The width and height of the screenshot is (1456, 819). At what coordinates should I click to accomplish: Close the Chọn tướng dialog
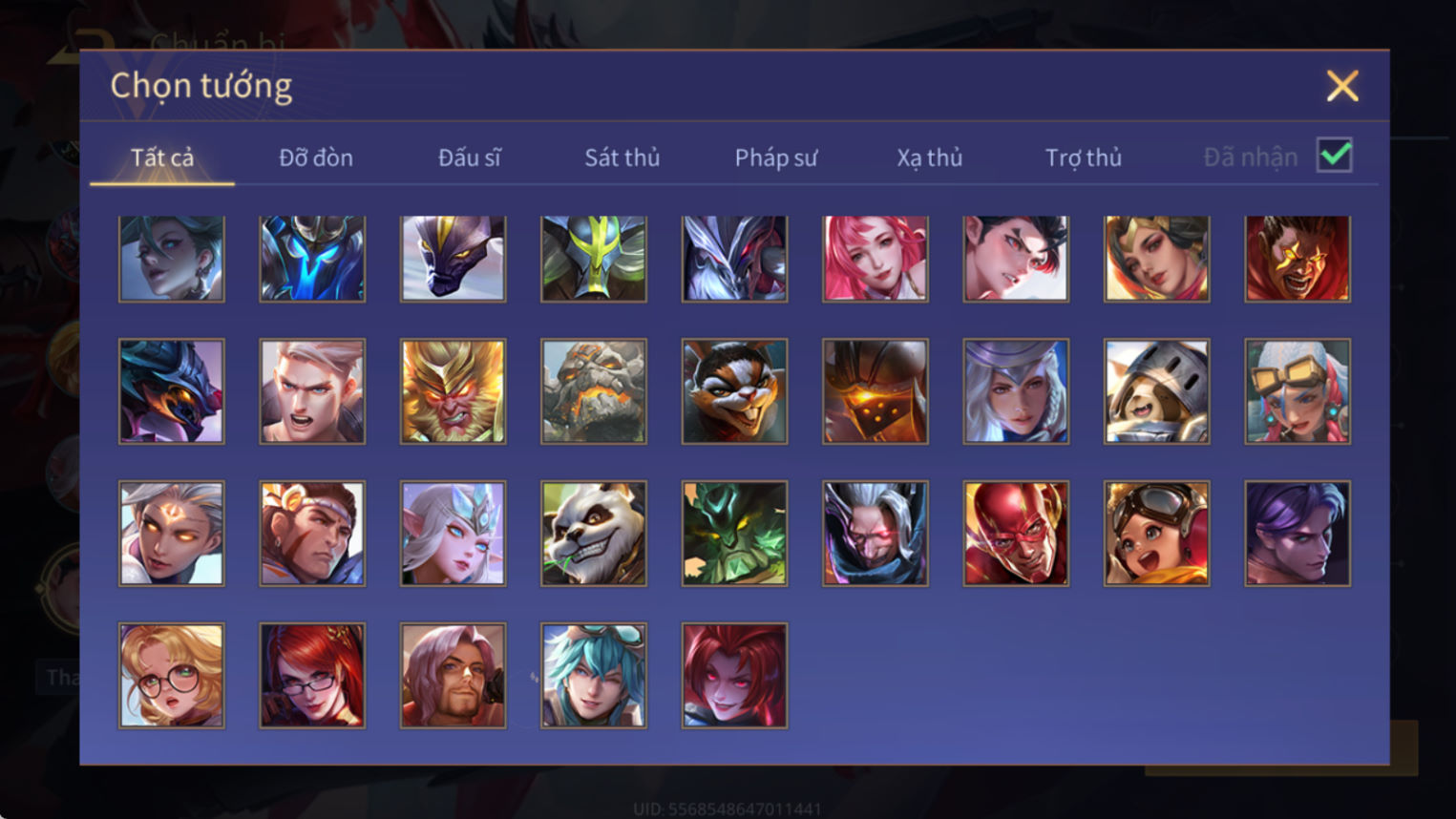[1342, 86]
